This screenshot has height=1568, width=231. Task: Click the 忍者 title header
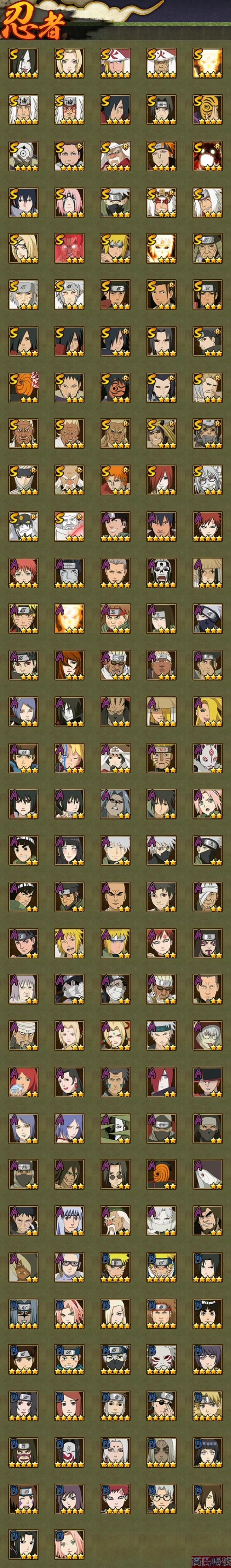(x=34, y=23)
